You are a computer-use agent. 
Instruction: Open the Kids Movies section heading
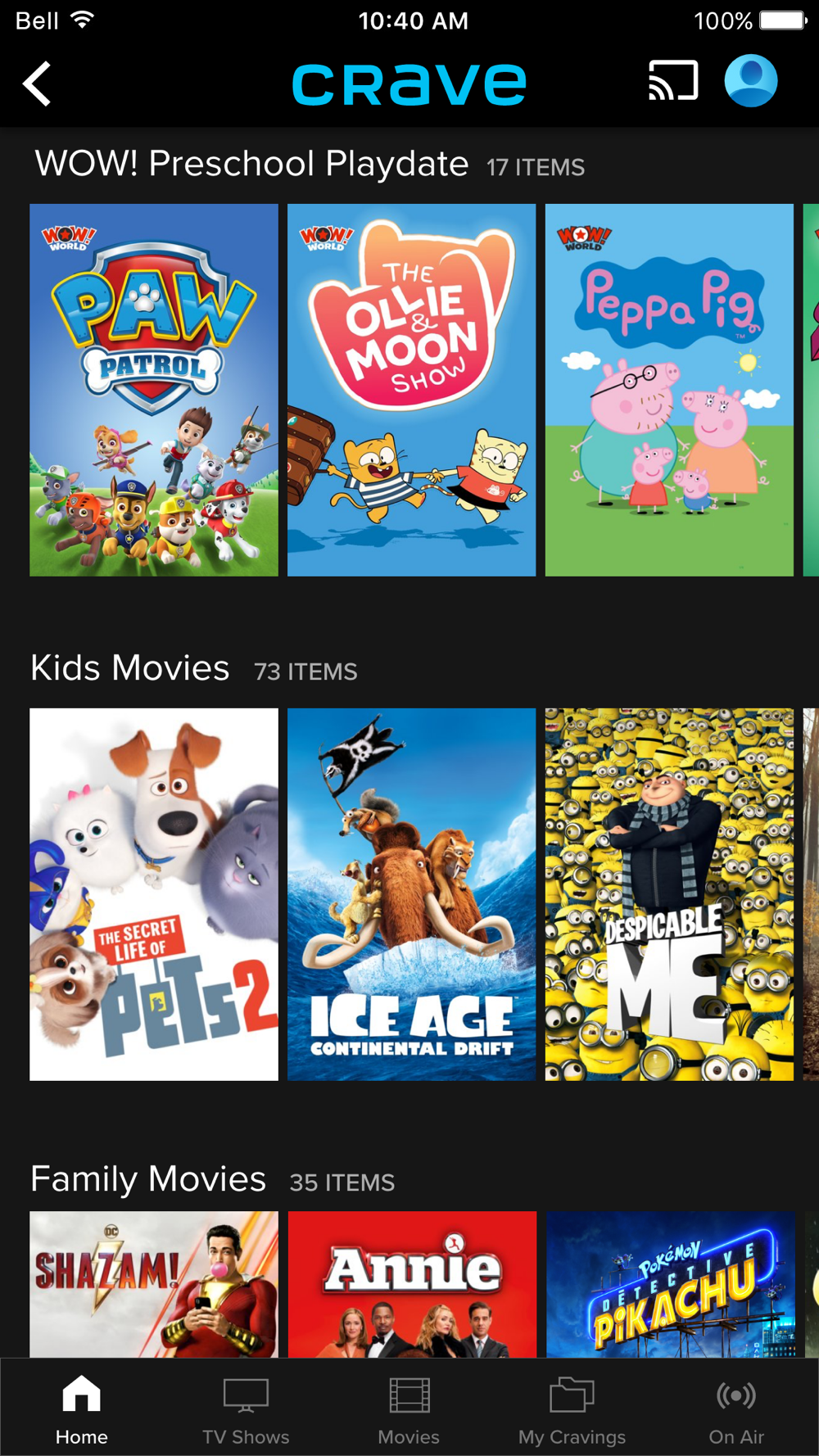(130, 668)
